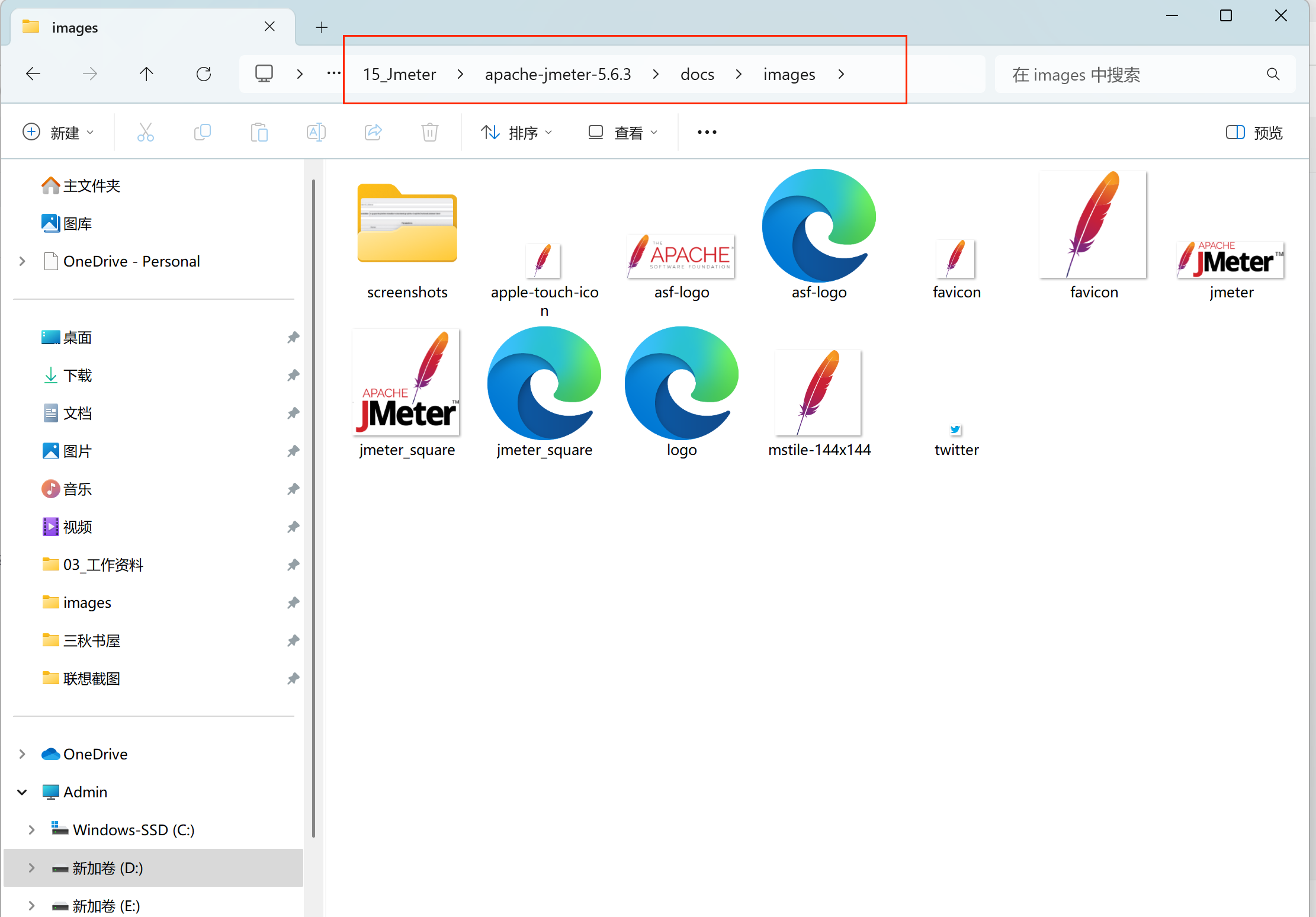This screenshot has width=1316, height=917.
Task: Select the apple-touch-icon file
Action: (x=544, y=280)
